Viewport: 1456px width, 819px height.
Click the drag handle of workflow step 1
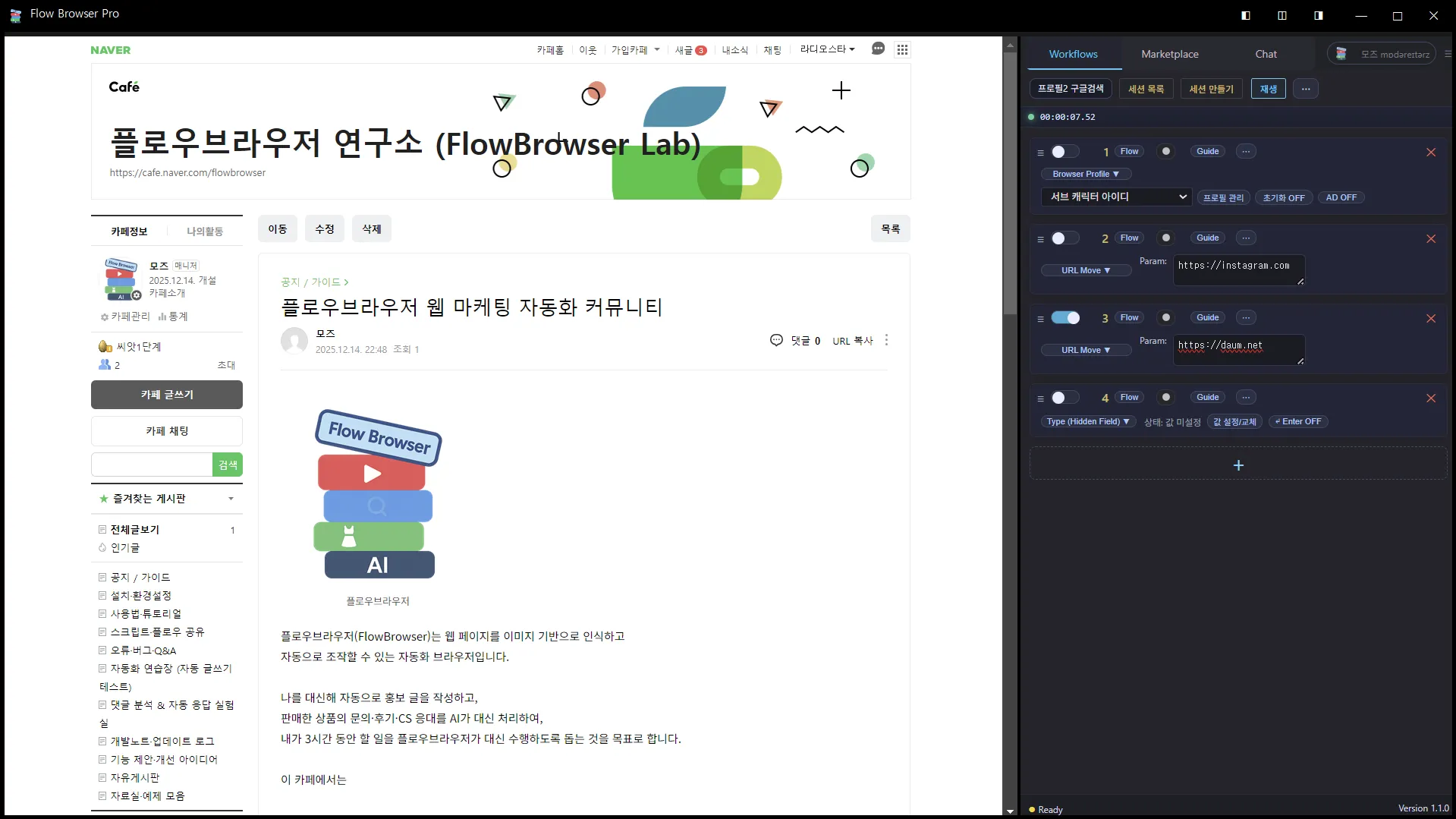point(1039,152)
